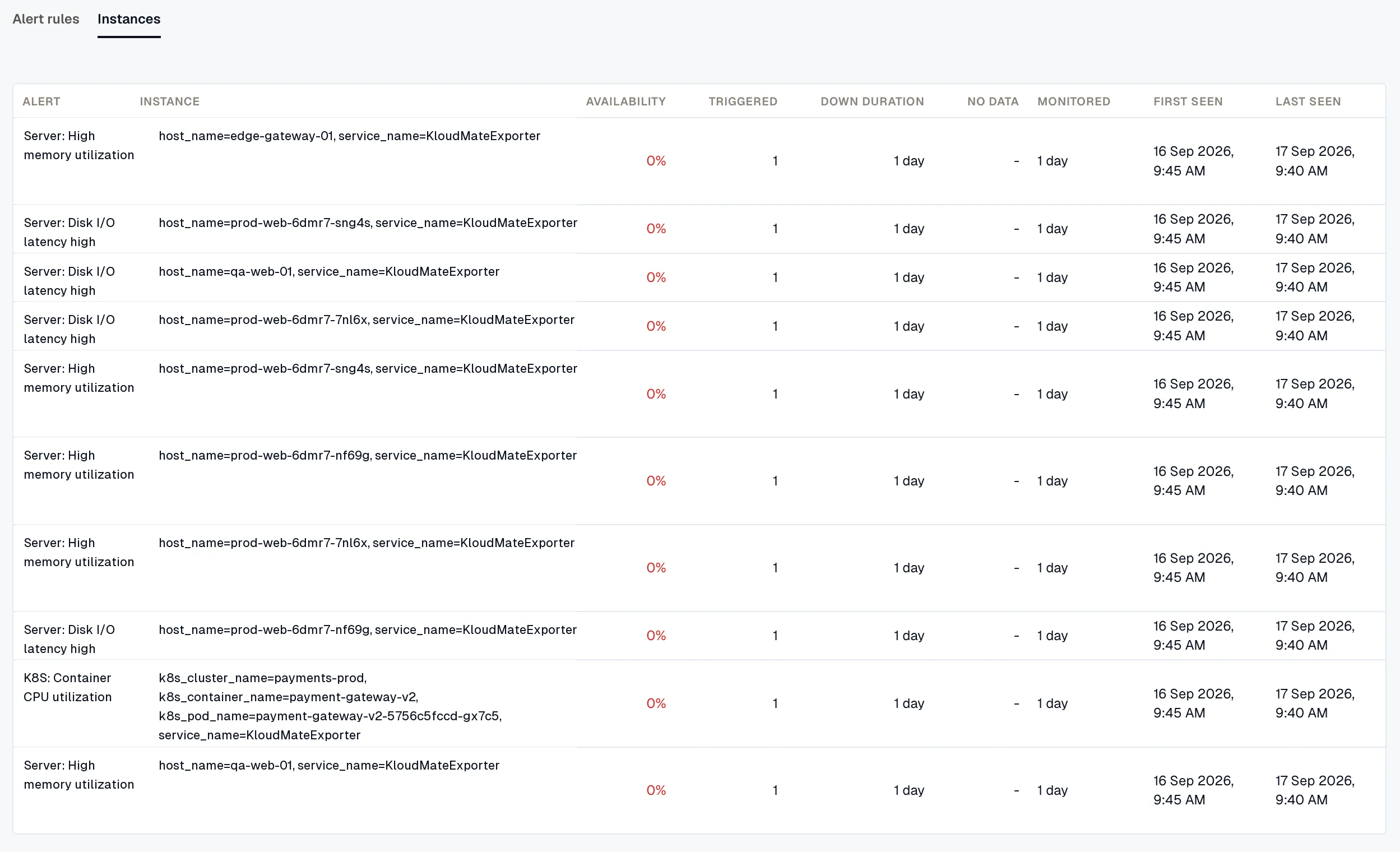Viewport: 1400px width, 852px height.
Task: Click the FIRST SEEN column header
Action: pos(1188,101)
